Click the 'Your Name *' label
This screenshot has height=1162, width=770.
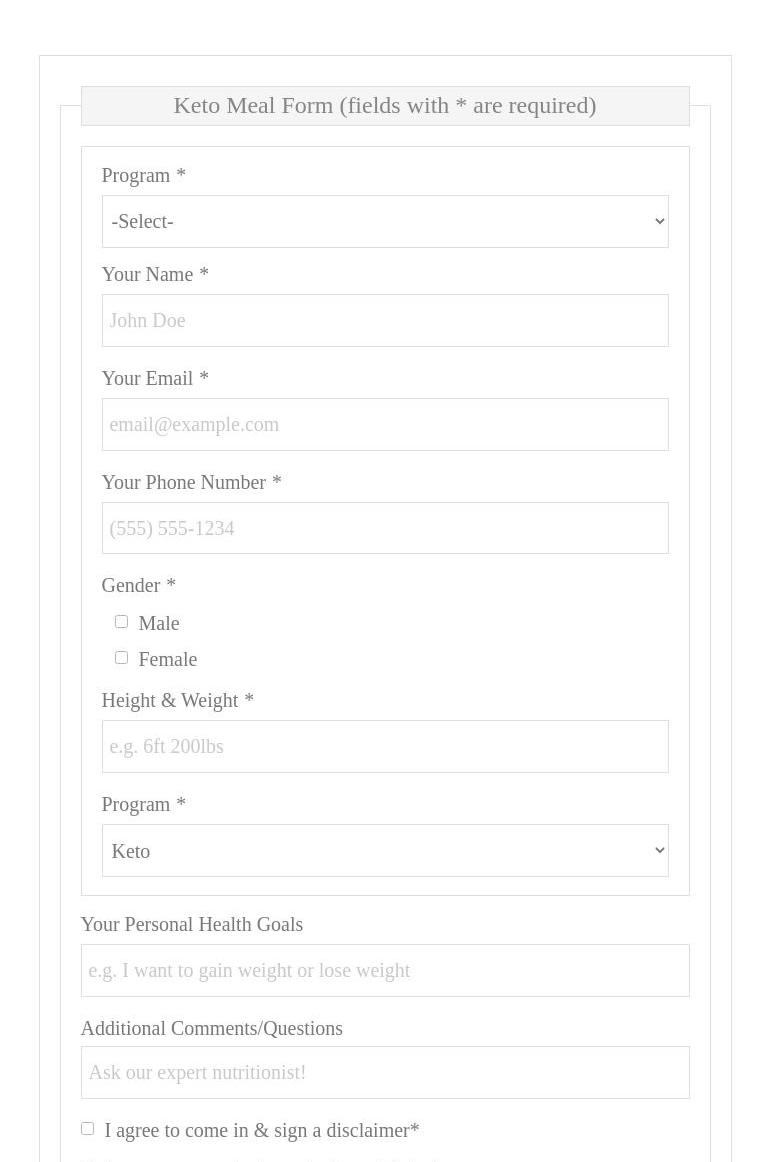click(x=154, y=274)
